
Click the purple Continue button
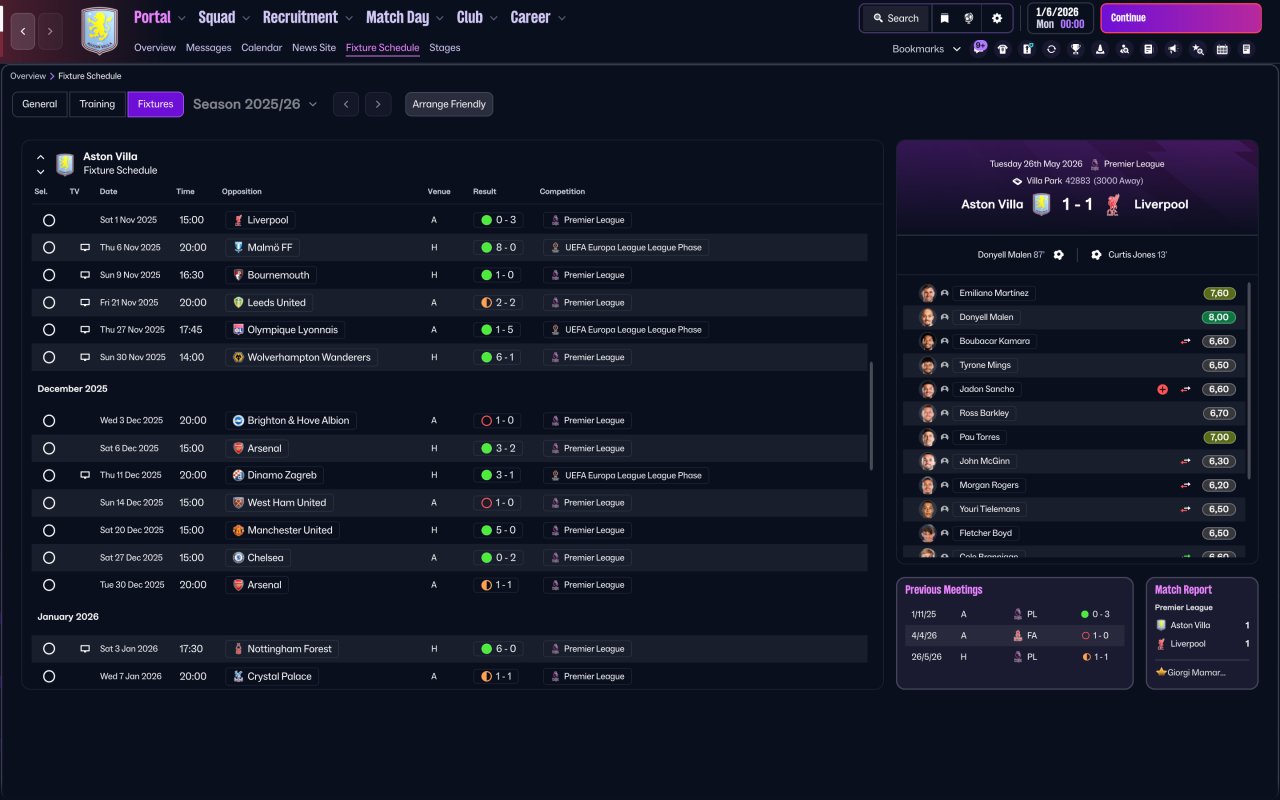pyautogui.click(x=1181, y=18)
